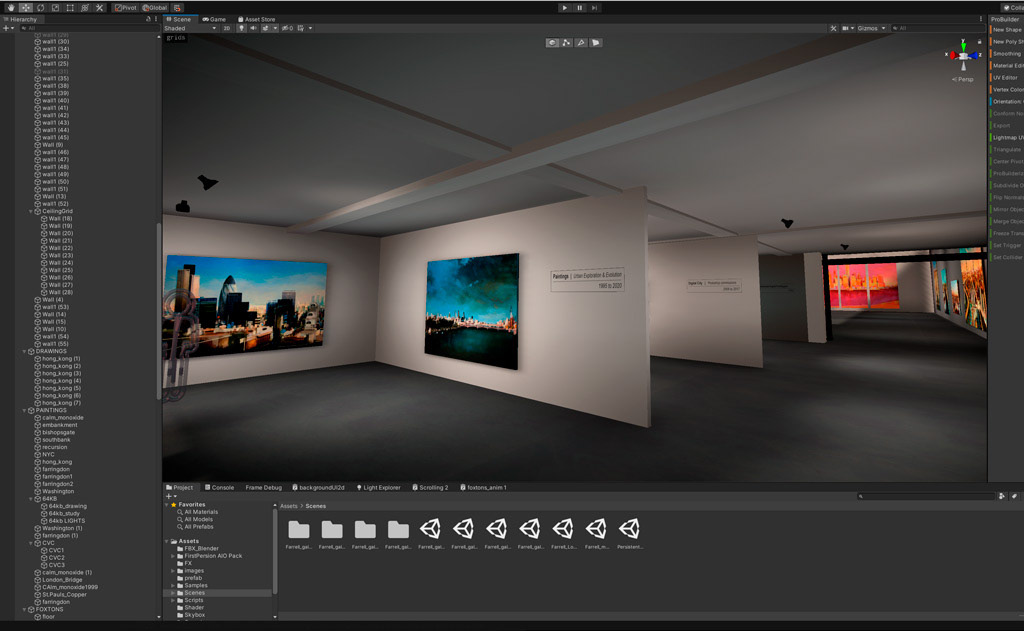Click the Hierarchy search field

point(88,28)
